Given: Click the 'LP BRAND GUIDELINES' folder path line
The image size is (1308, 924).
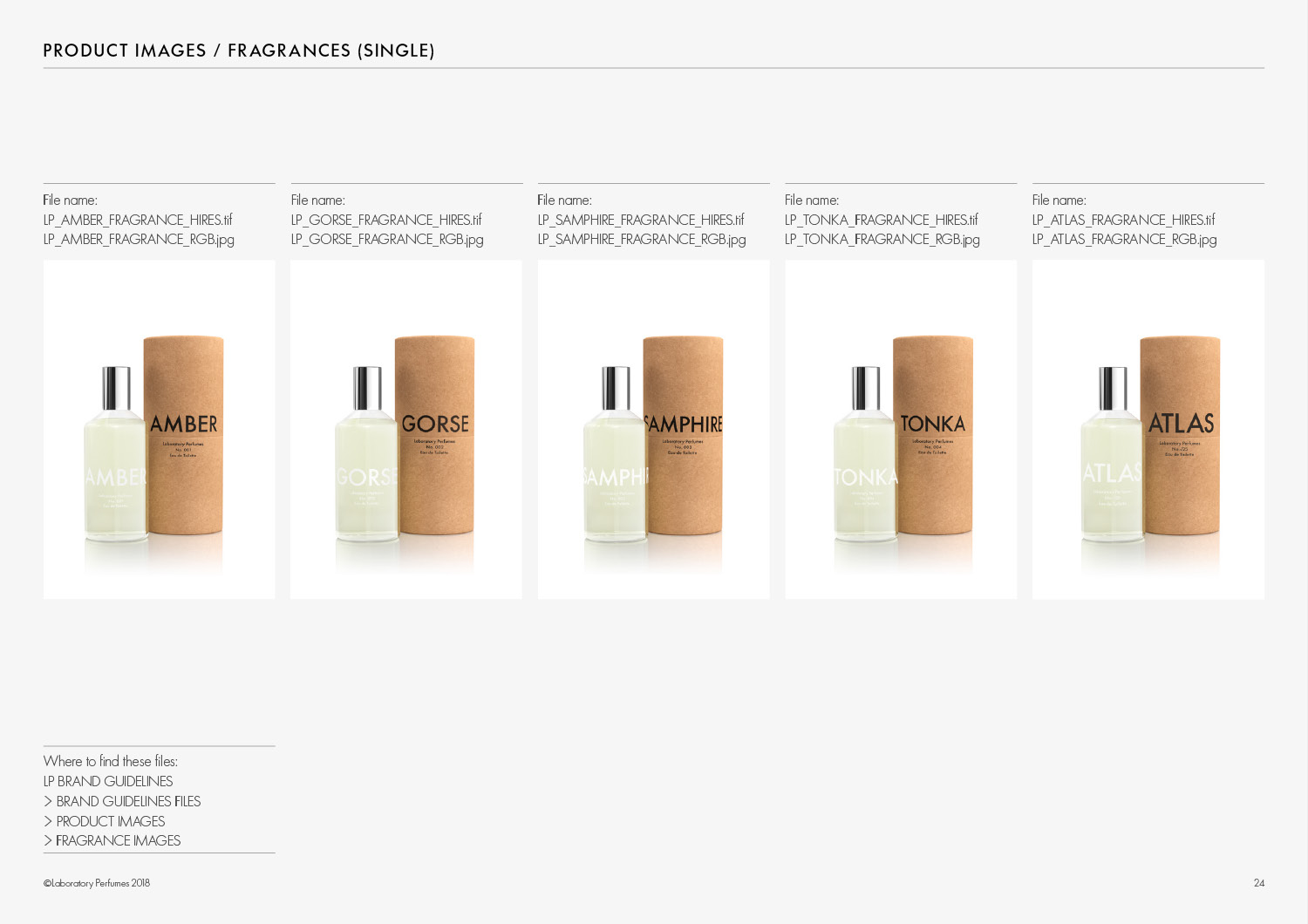Looking at the screenshot, I should click(x=108, y=781).
